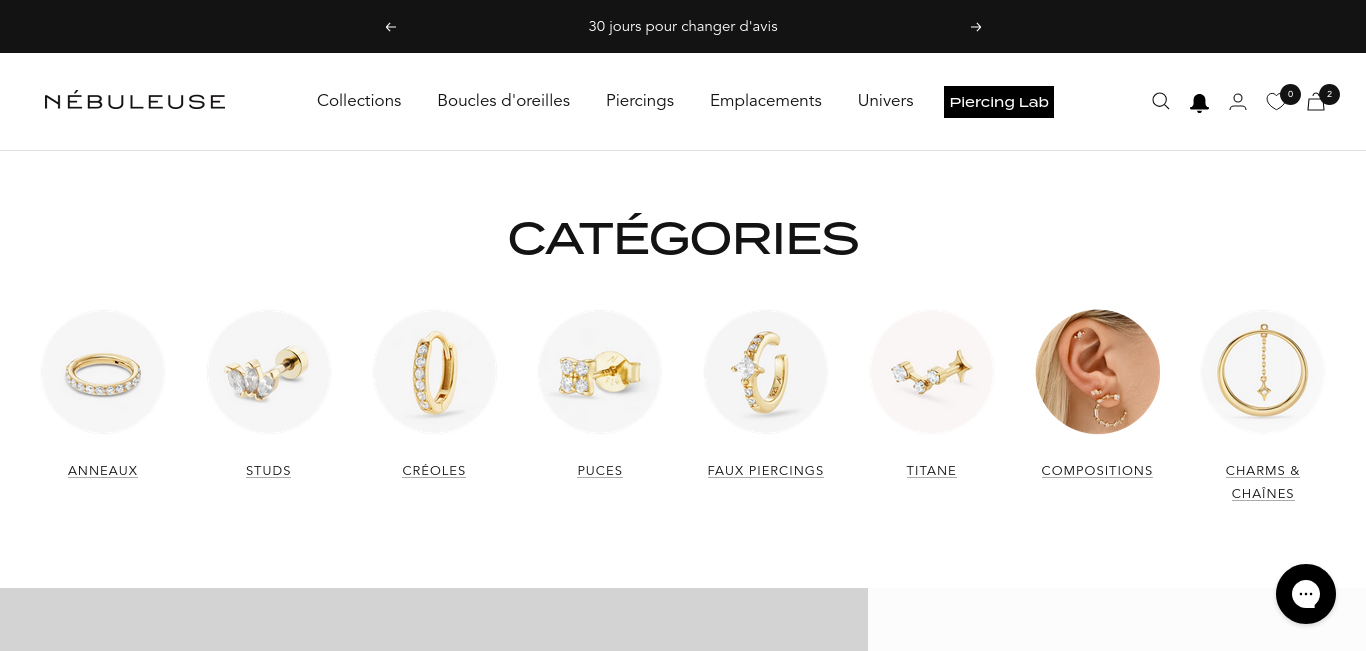The height and width of the screenshot is (651, 1366).
Task: Expand the Emplacements menu
Action: 766,101
